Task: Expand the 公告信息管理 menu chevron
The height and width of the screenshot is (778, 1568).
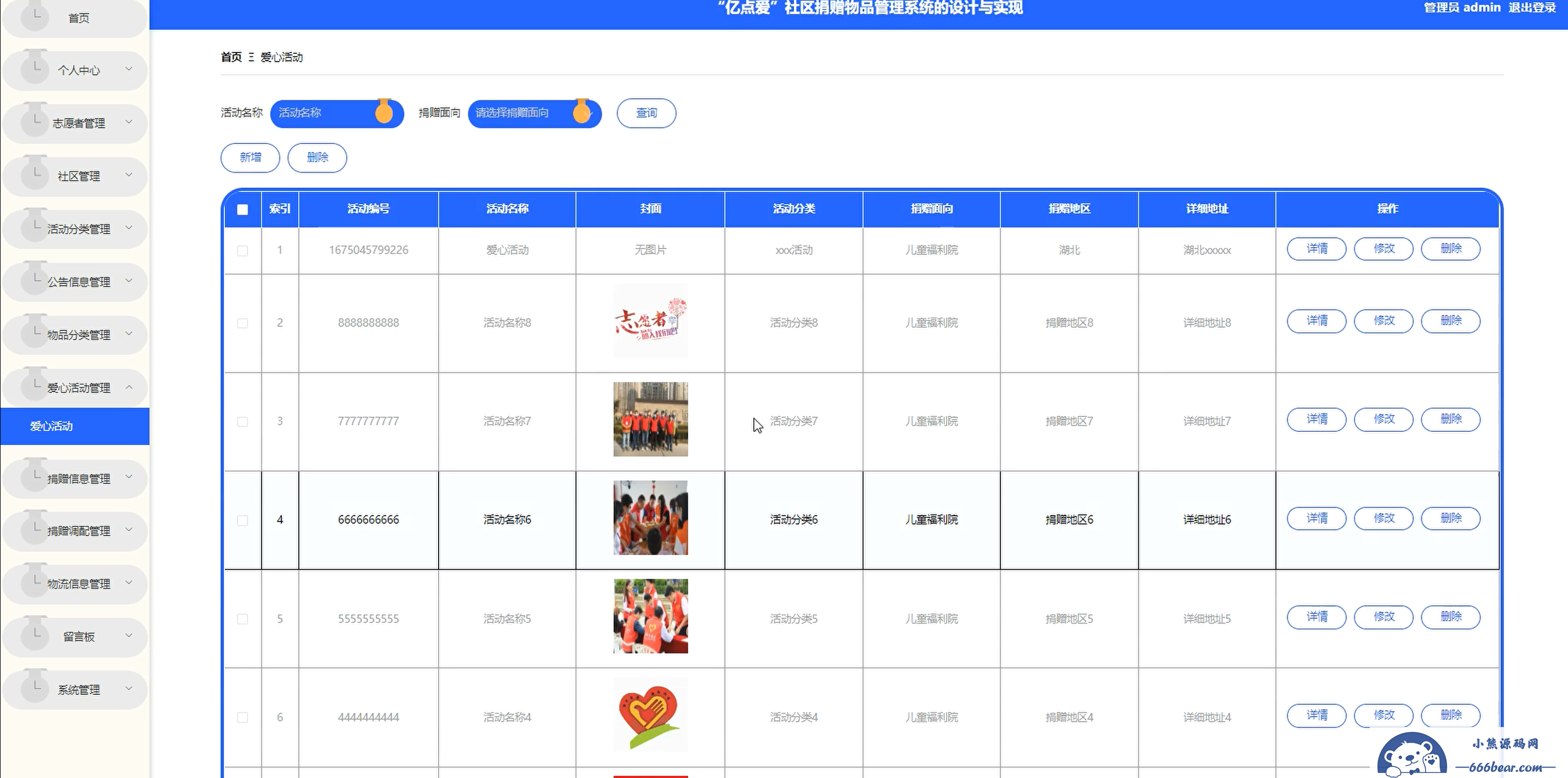Action: pos(129,281)
